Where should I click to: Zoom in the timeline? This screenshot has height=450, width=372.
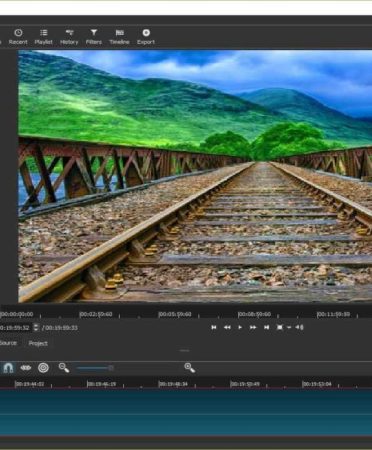189,368
